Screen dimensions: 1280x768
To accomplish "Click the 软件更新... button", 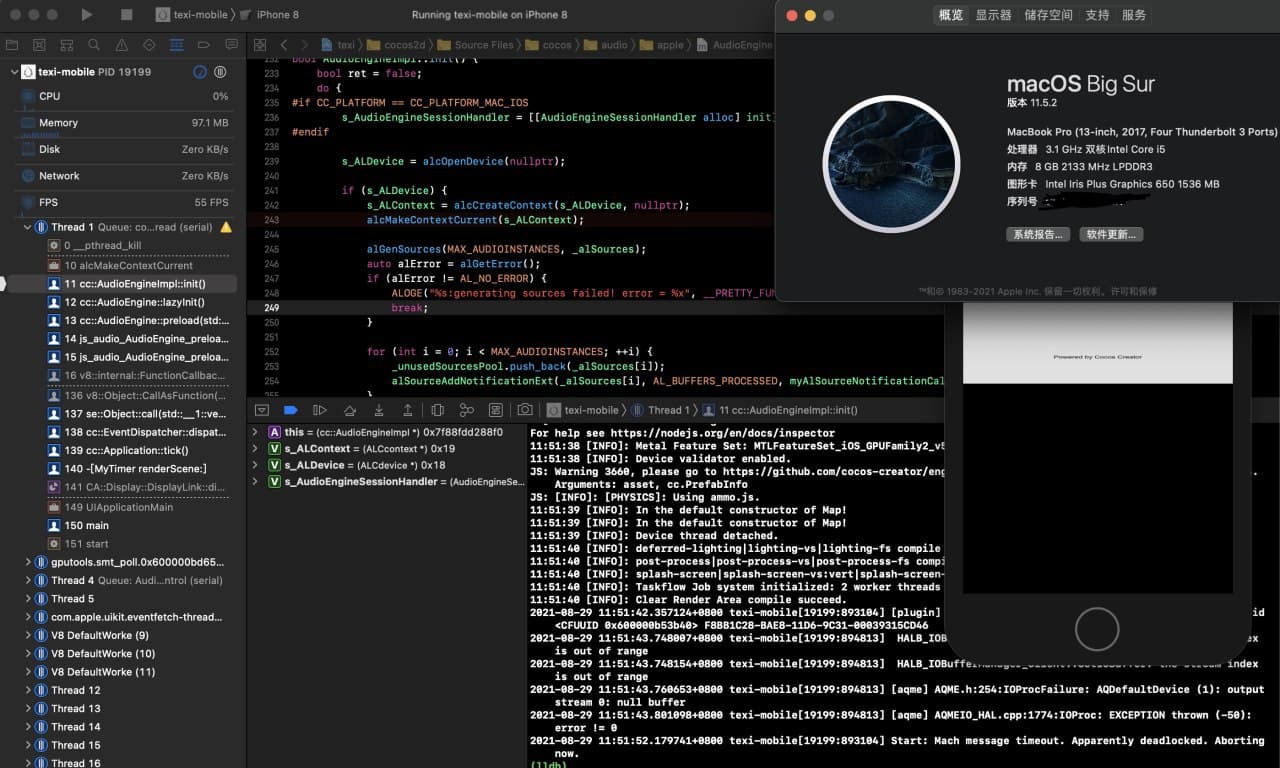I will click(x=1111, y=234).
